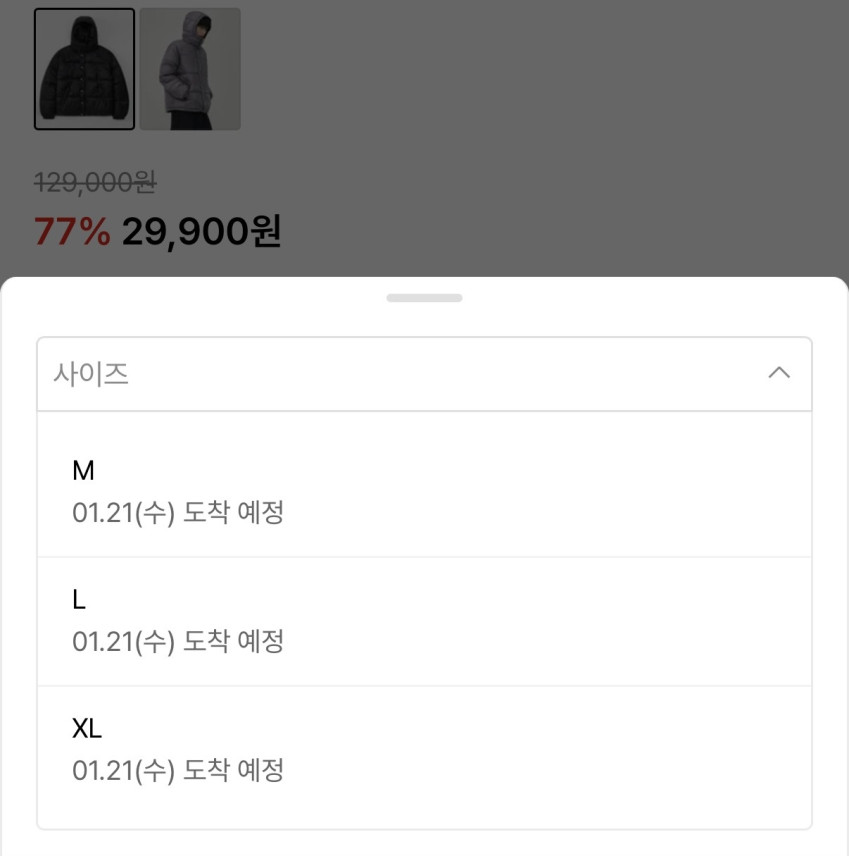Image resolution: width=849 pixels, height=856 pixels.
Task: Choose size L option
Action: coord(80,599)
